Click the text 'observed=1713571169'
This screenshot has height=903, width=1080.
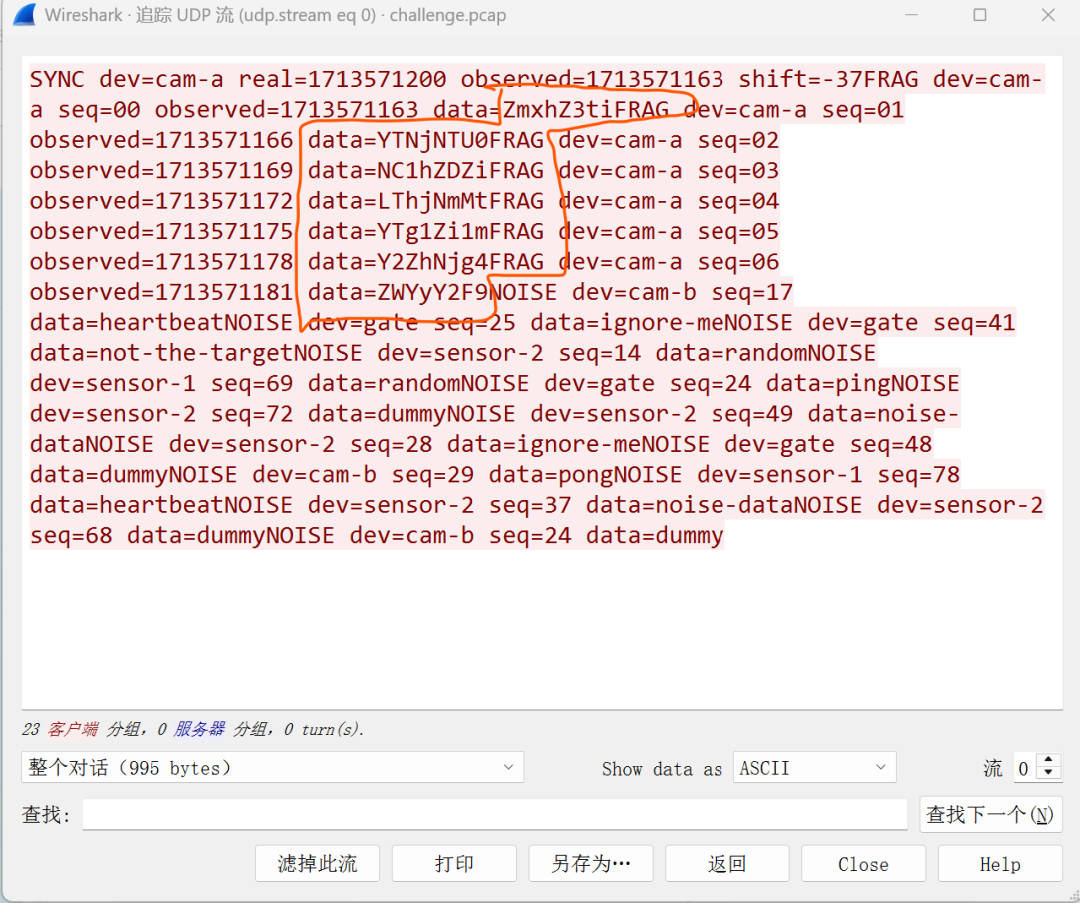click(161, 171)
